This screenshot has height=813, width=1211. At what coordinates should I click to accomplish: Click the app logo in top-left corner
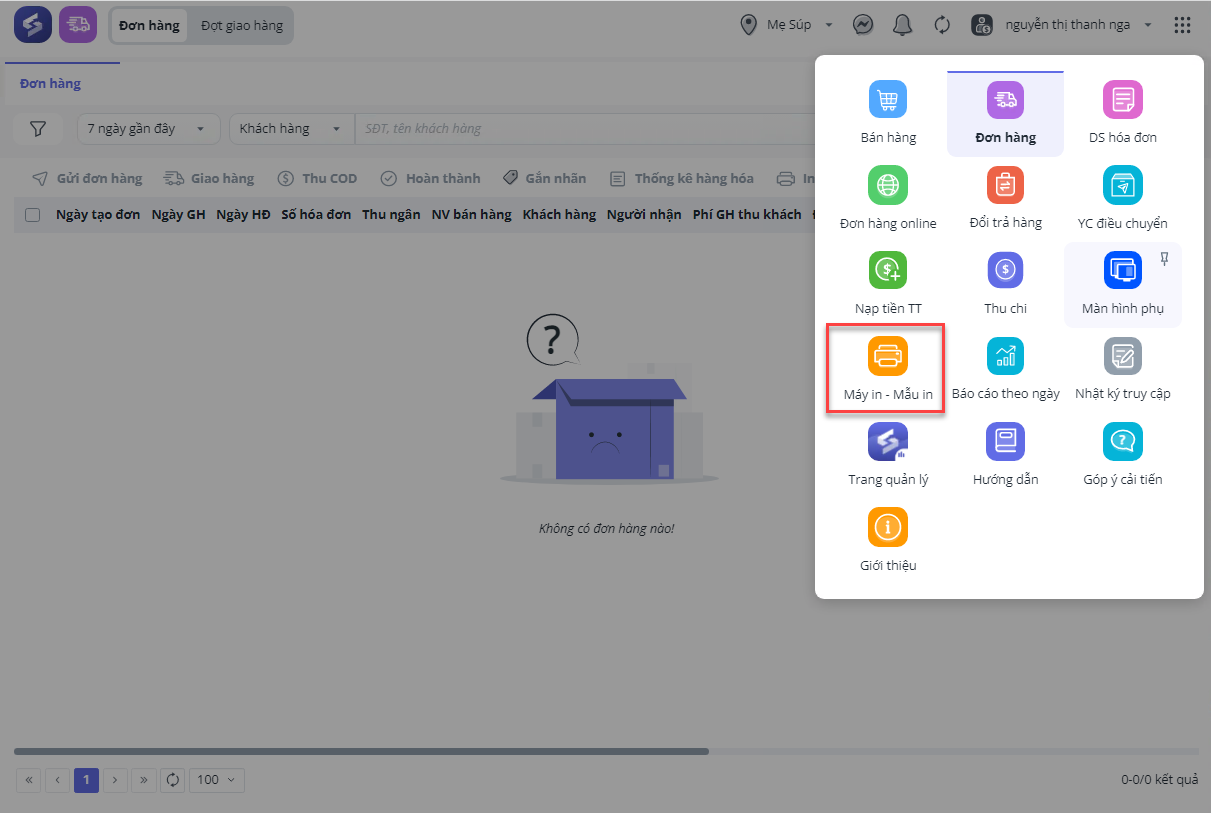tap(33, 24)
